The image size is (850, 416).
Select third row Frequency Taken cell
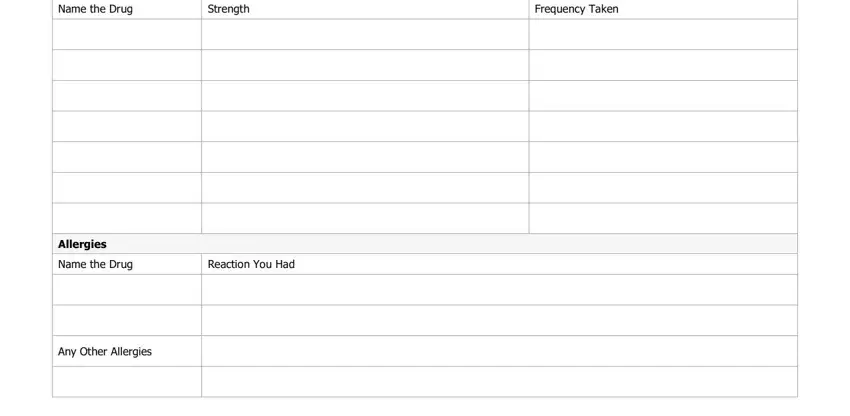[663, 96]
